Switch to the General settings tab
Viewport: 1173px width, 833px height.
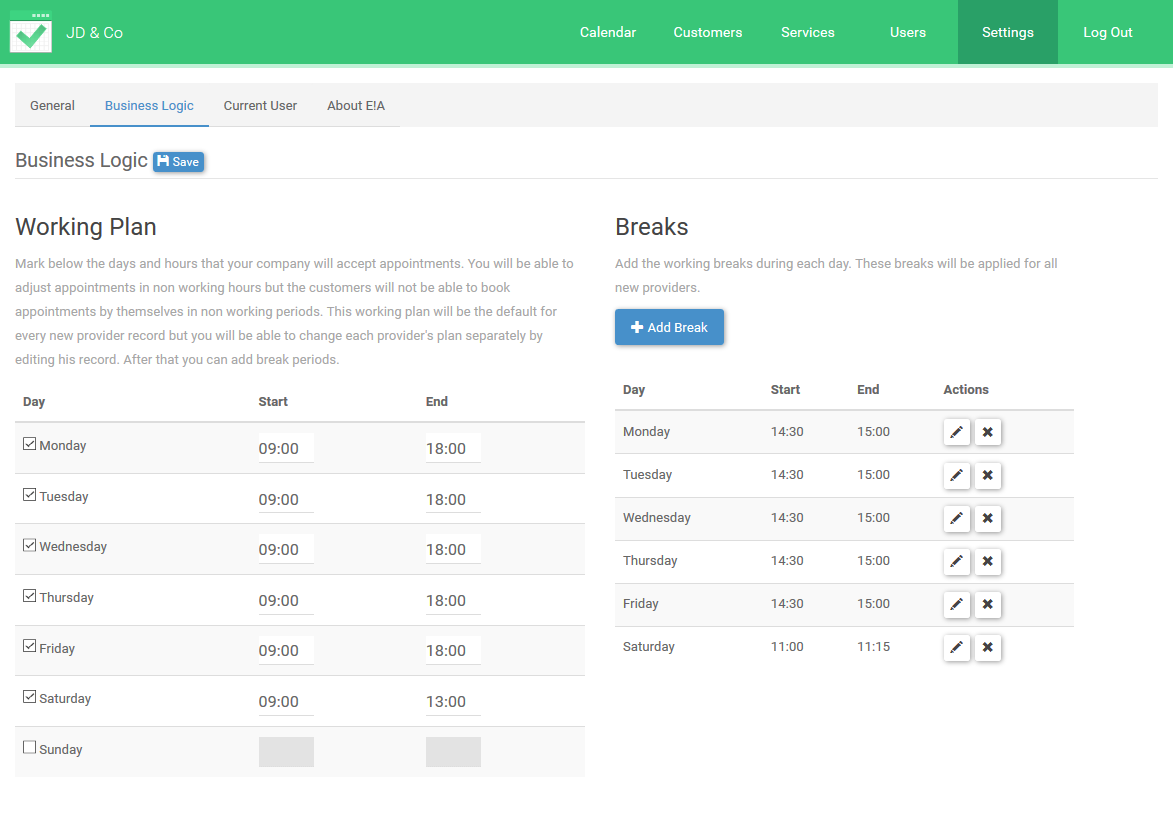point(52,105)
